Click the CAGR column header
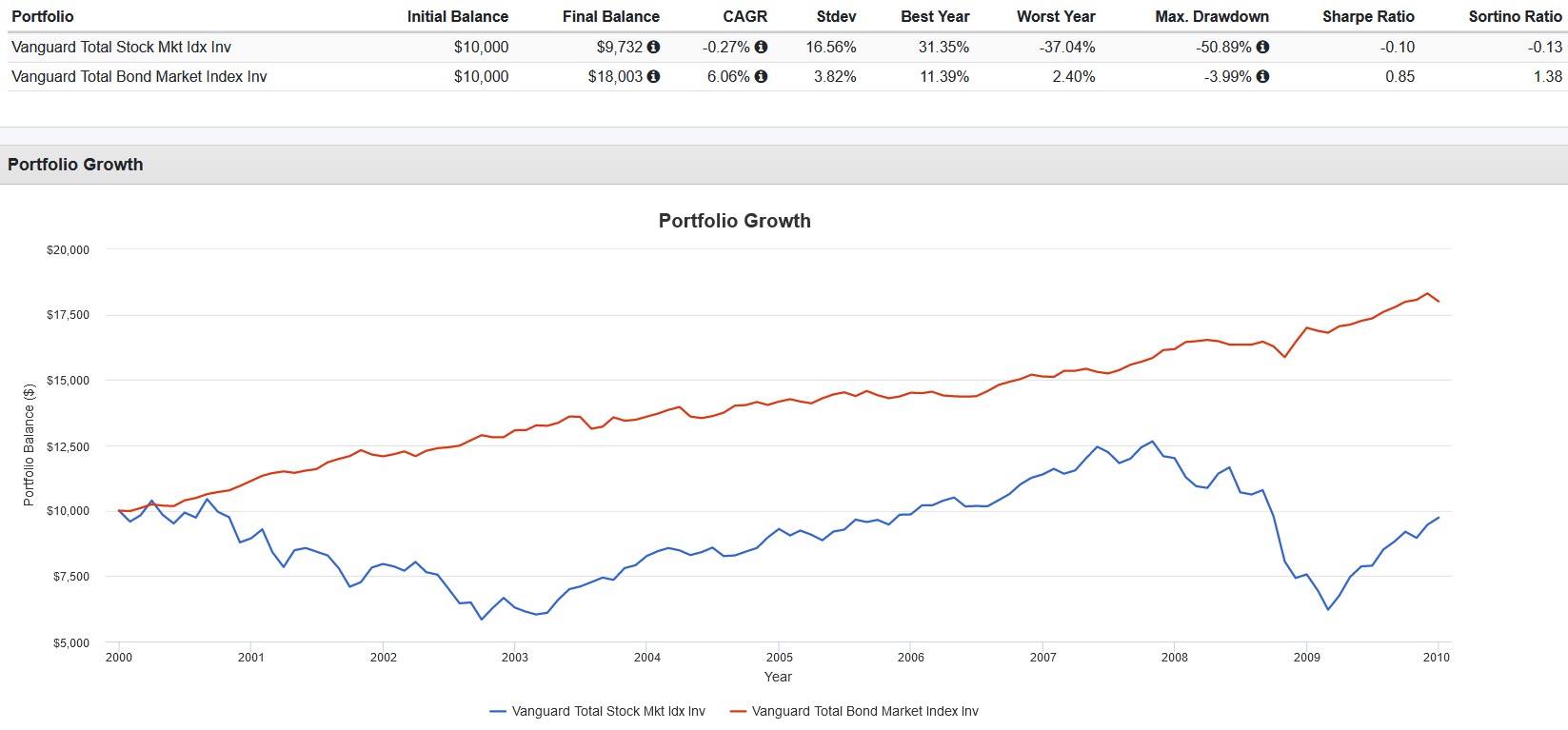Screen dimensions: 1568x730 tap(744, 16)
